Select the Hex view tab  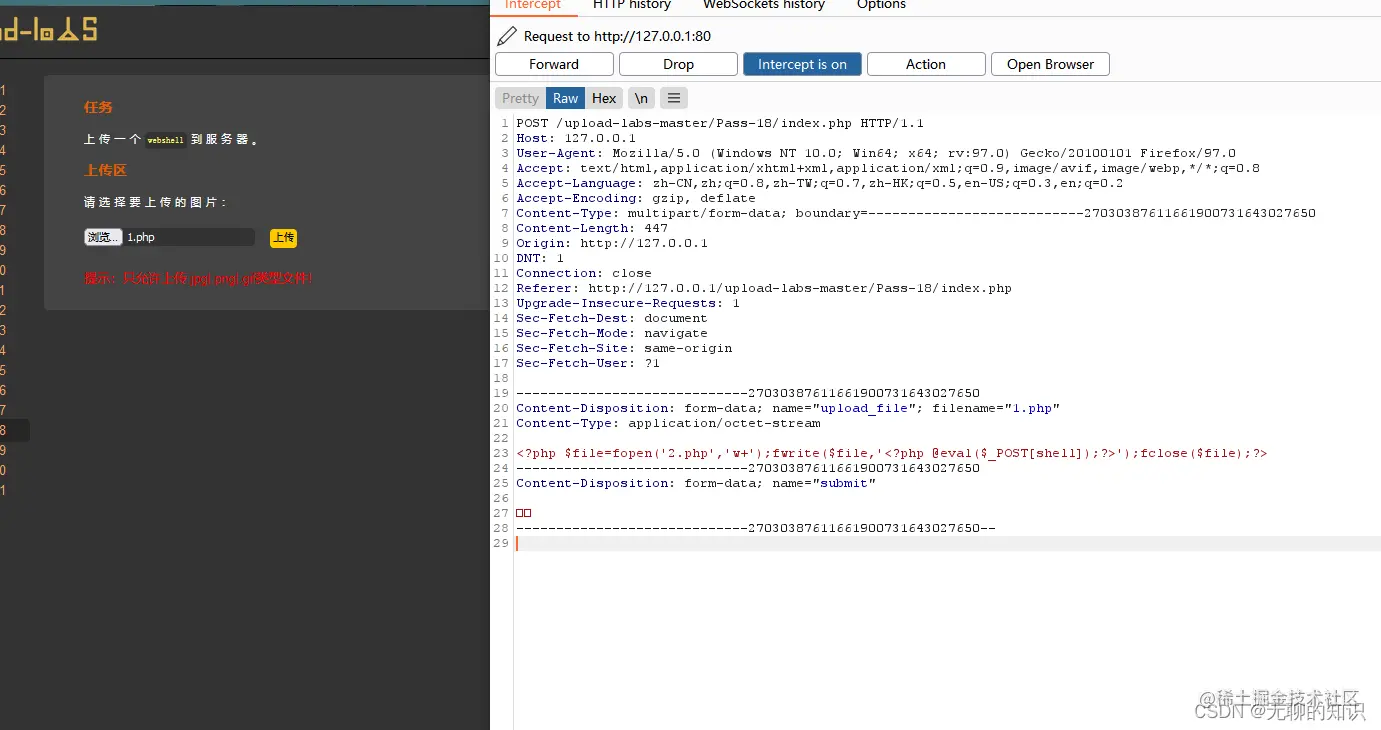(x=604, y=98)
